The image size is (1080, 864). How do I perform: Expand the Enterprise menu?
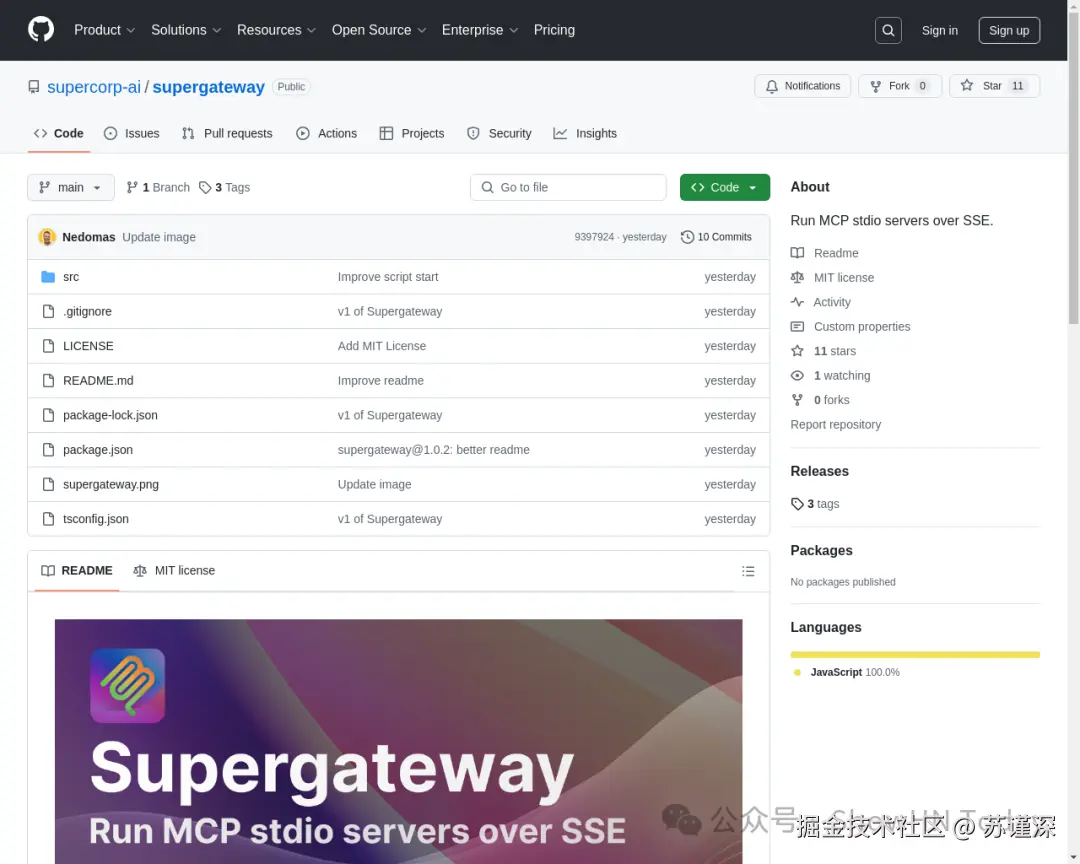479,30
